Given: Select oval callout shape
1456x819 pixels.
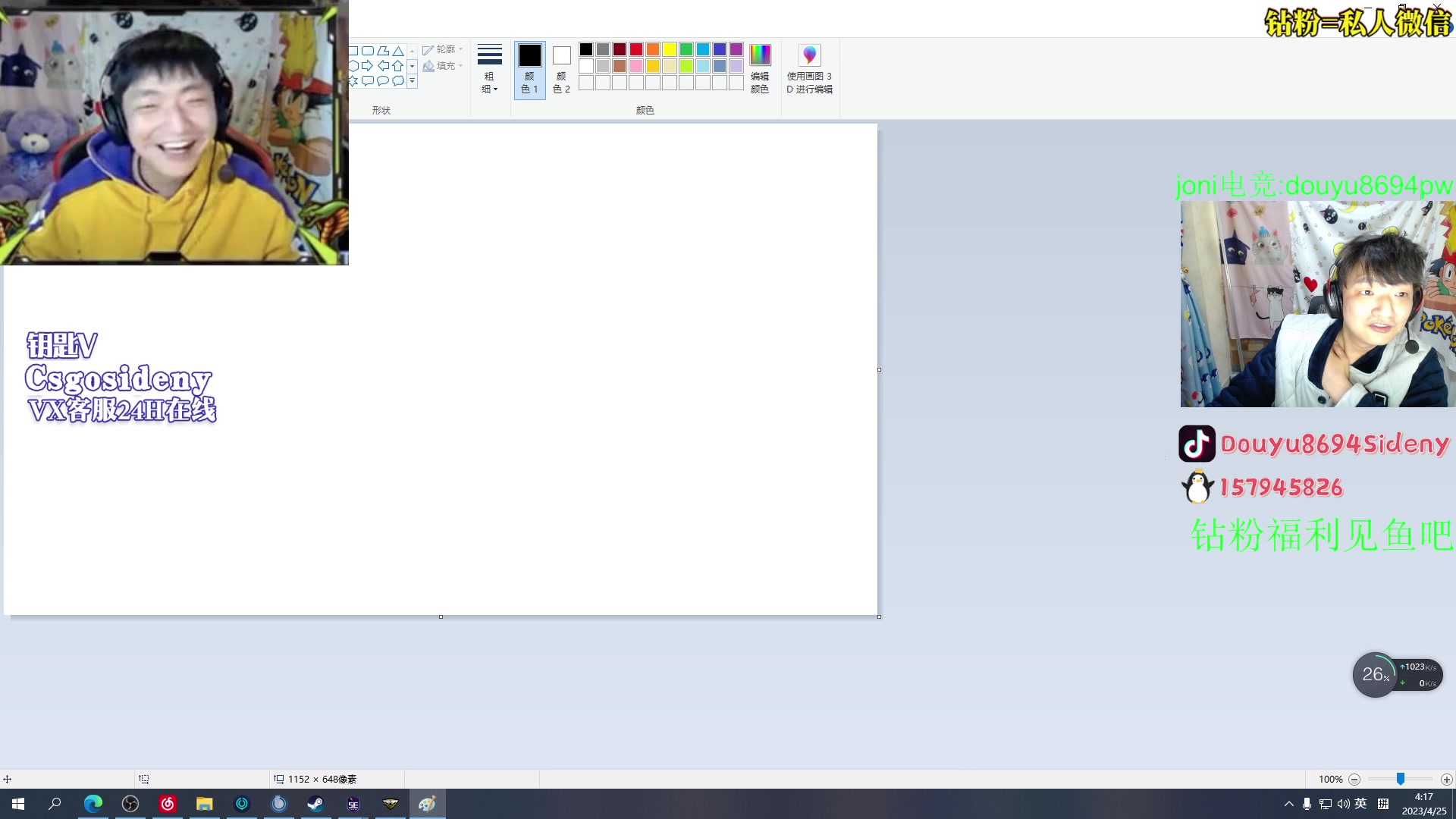Looking at the screenshot, I should [383, 80].
